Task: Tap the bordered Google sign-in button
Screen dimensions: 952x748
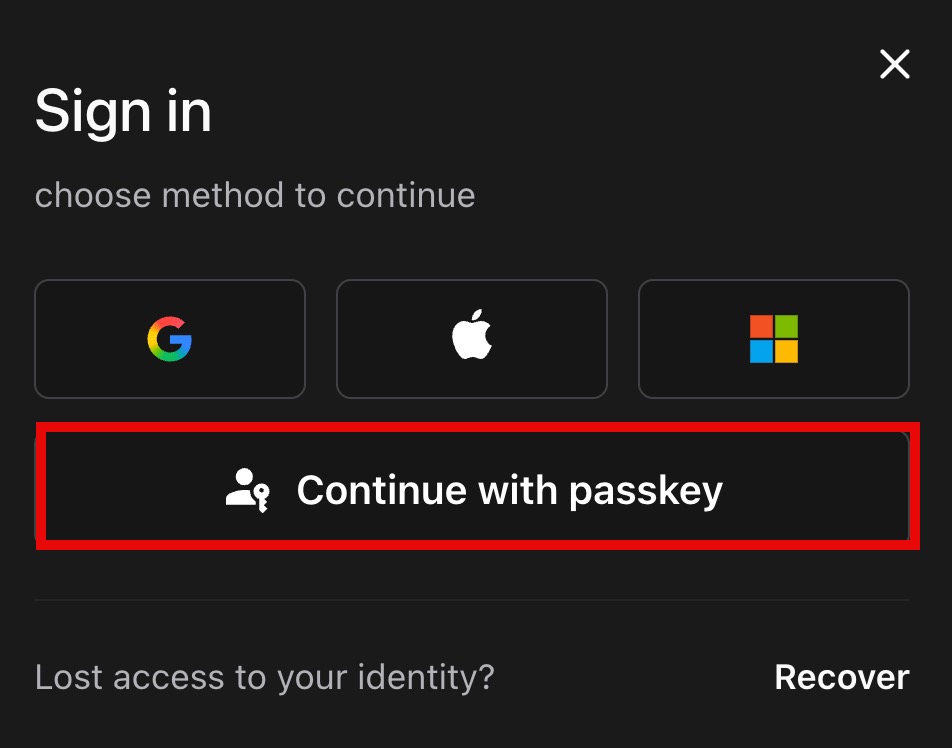Action: tap(170, 339)
